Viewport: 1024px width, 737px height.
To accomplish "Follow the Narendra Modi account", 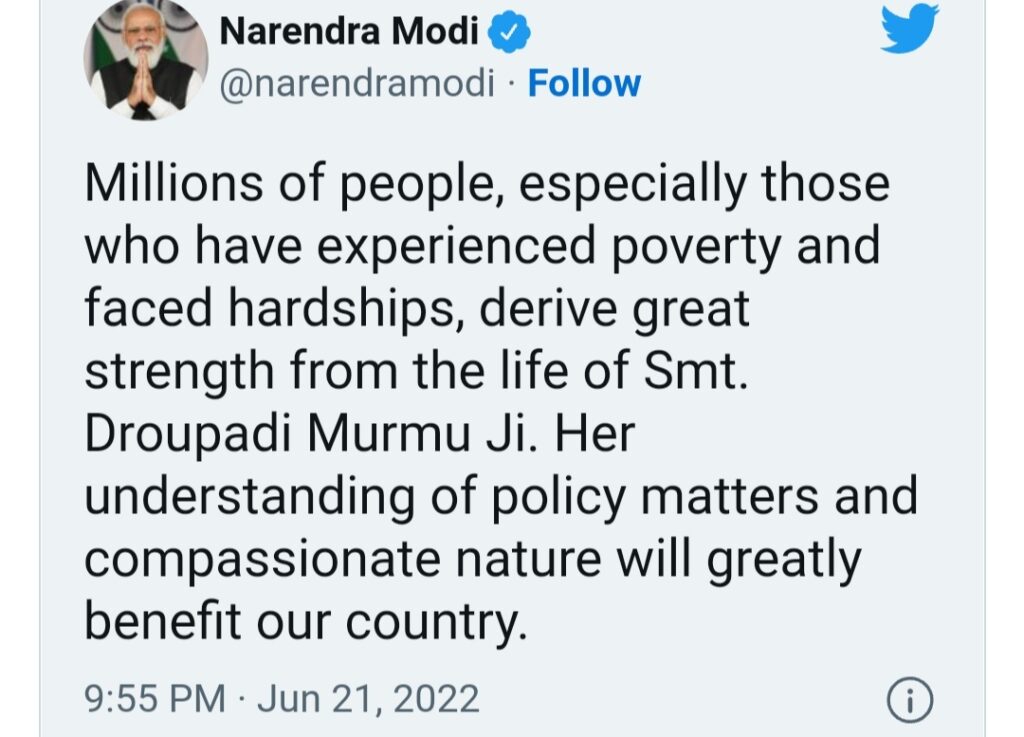I will click(584, 84).
